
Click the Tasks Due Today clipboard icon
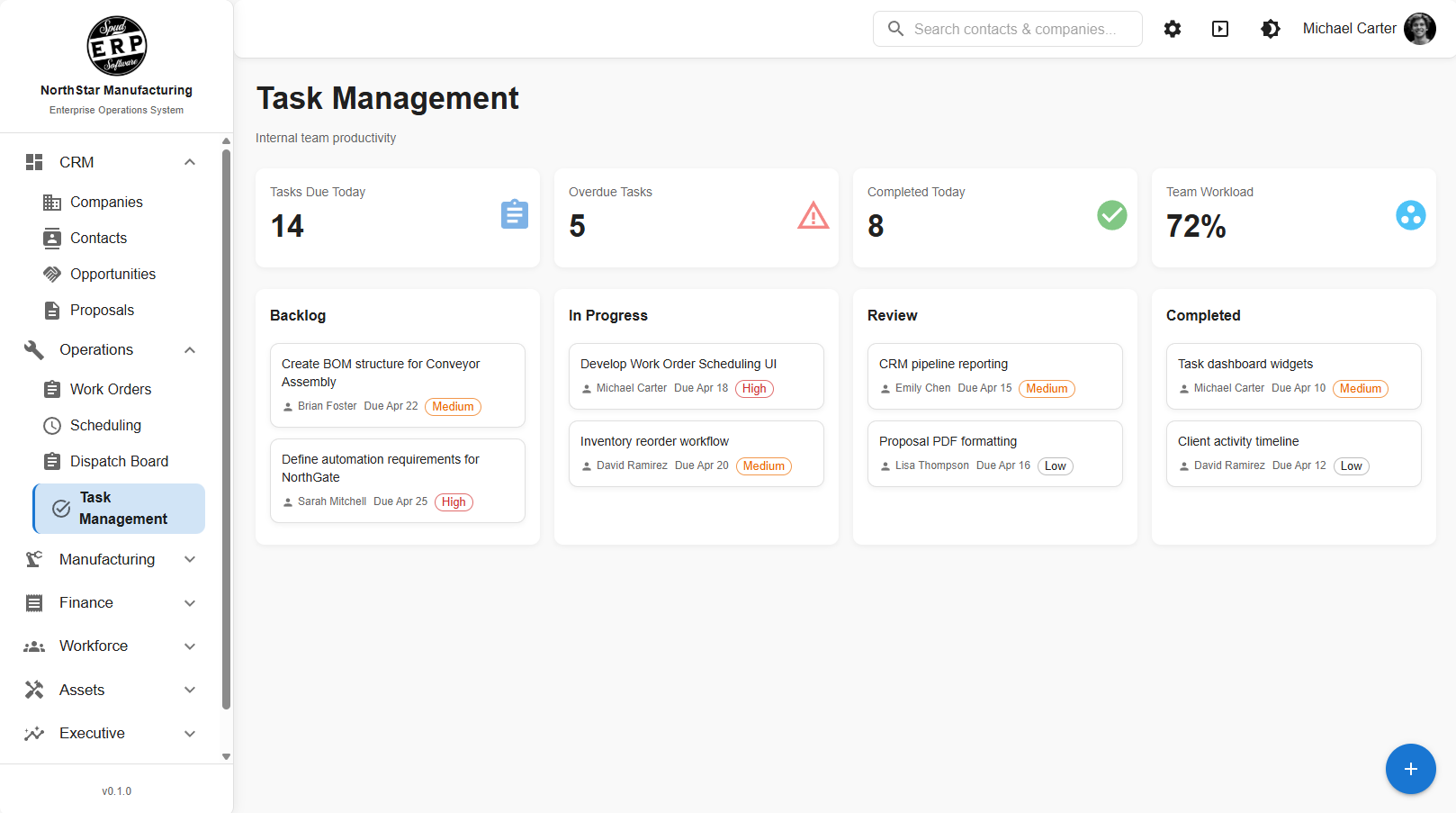(515, 215)
